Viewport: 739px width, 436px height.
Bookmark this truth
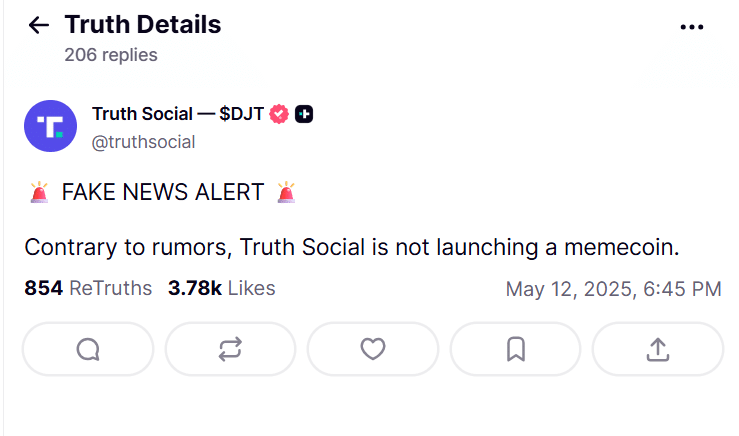pyautogui.click(x=515, y=348)
